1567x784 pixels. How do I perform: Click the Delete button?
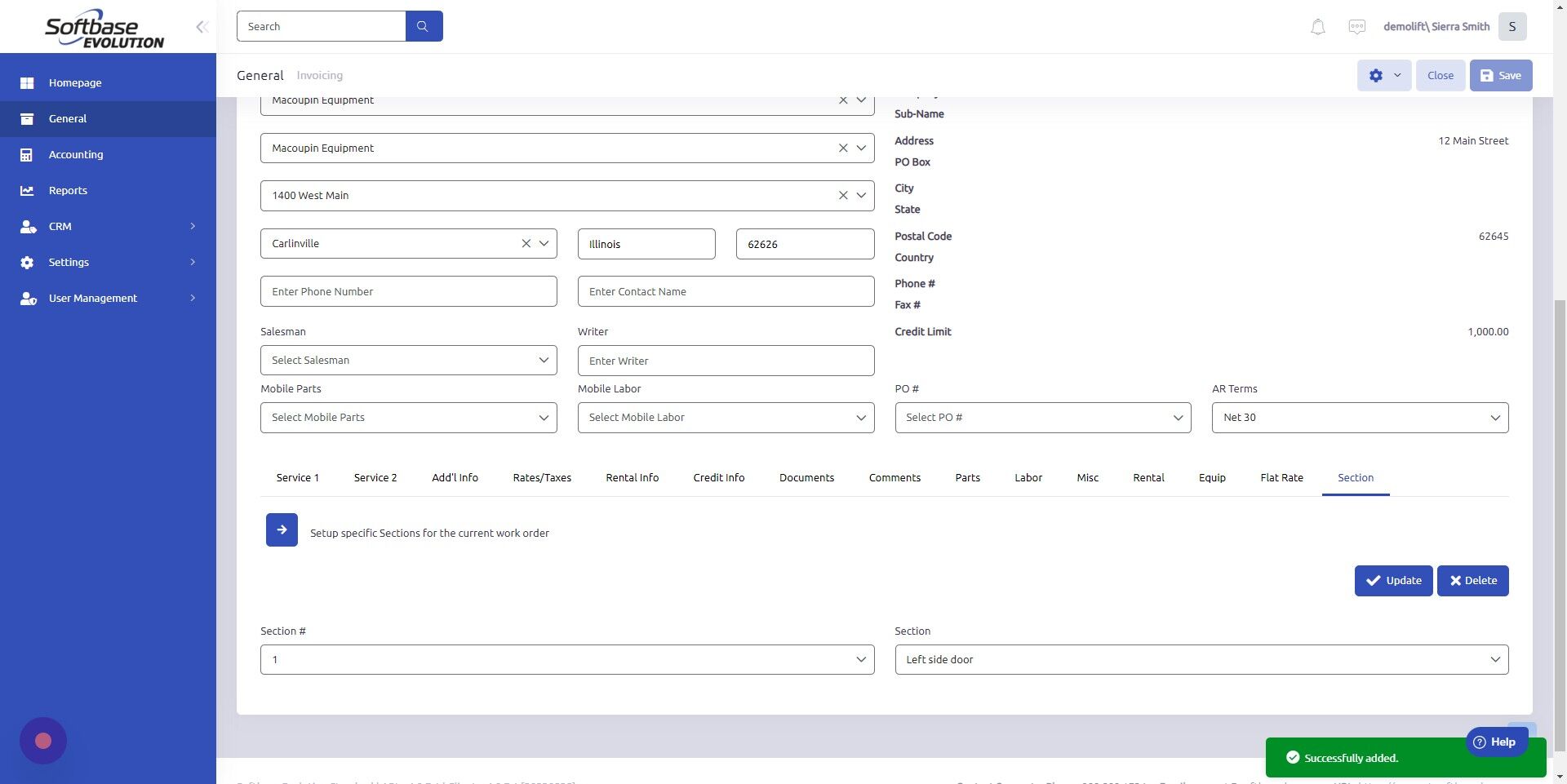click(1472, 580)
